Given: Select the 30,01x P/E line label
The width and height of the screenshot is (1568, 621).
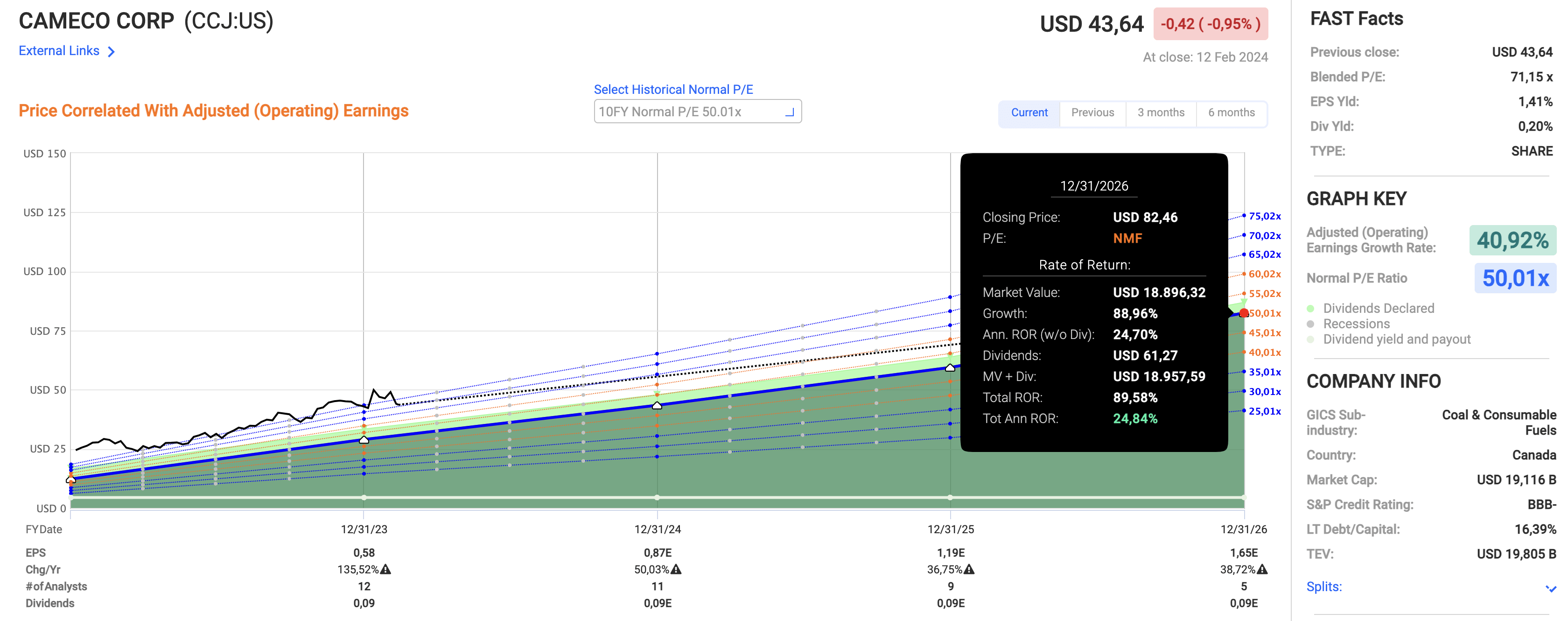Looking at the screenshot, I should pyautogui.click(x=1264, y=391).
